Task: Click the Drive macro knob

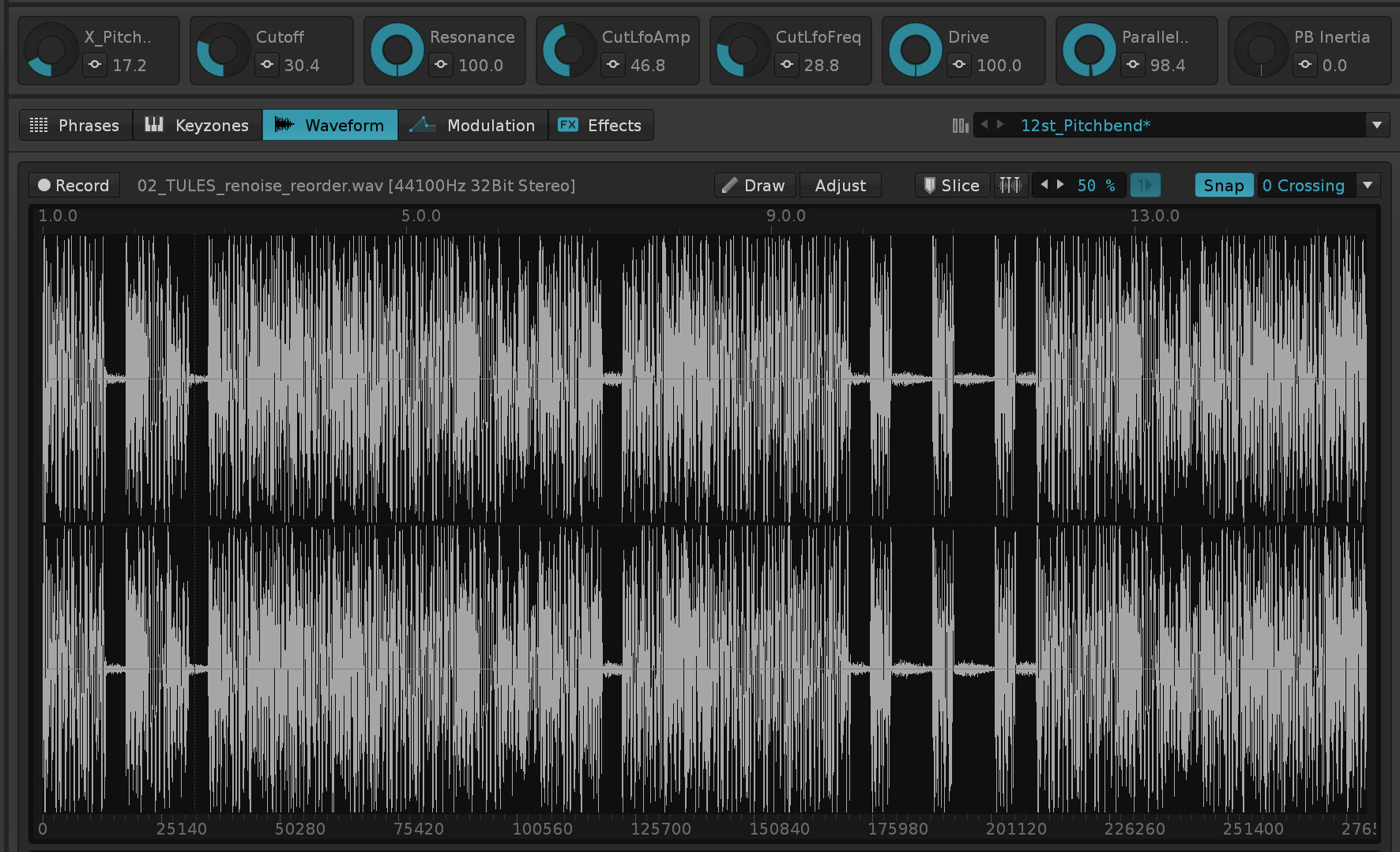Action: tap(915, 50)
